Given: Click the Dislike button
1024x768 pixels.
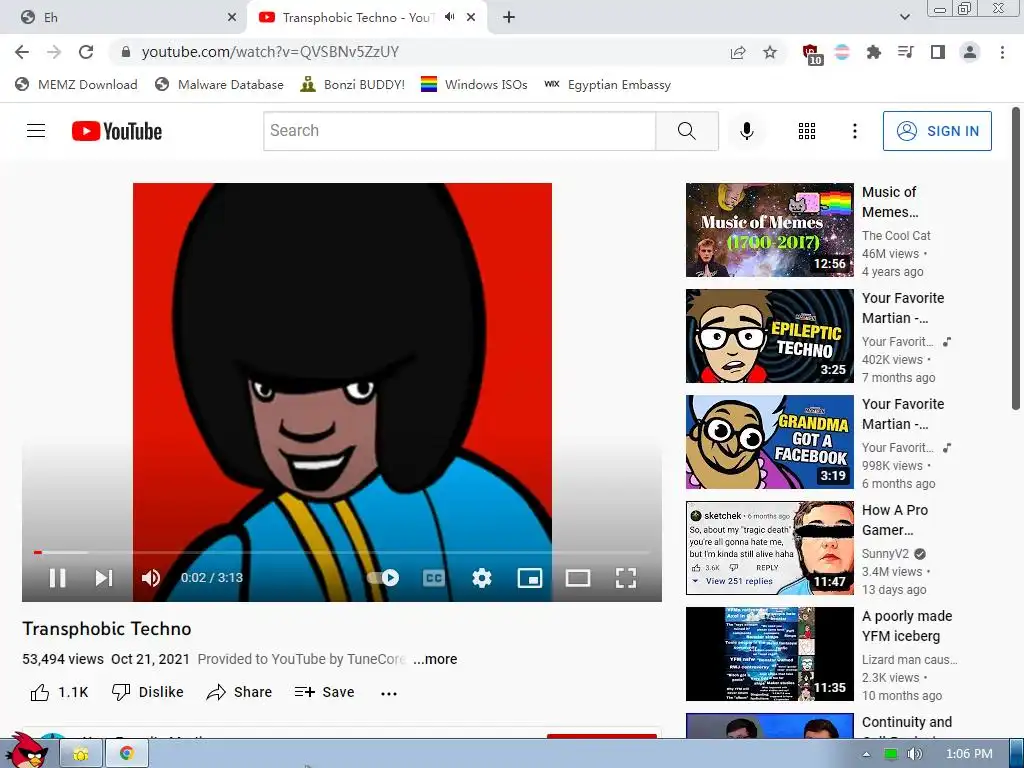Looking at the screenshot, I should (x=148, y=692).
